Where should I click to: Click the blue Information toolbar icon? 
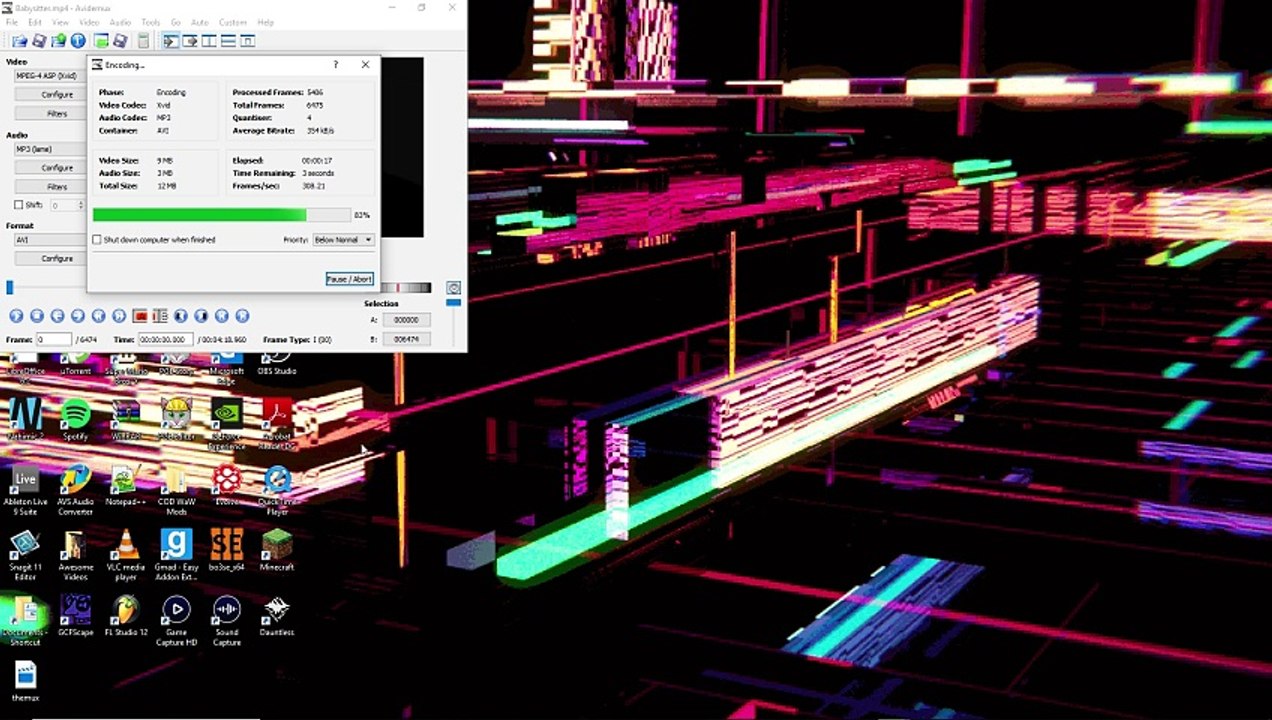click(x=78, y=41)
